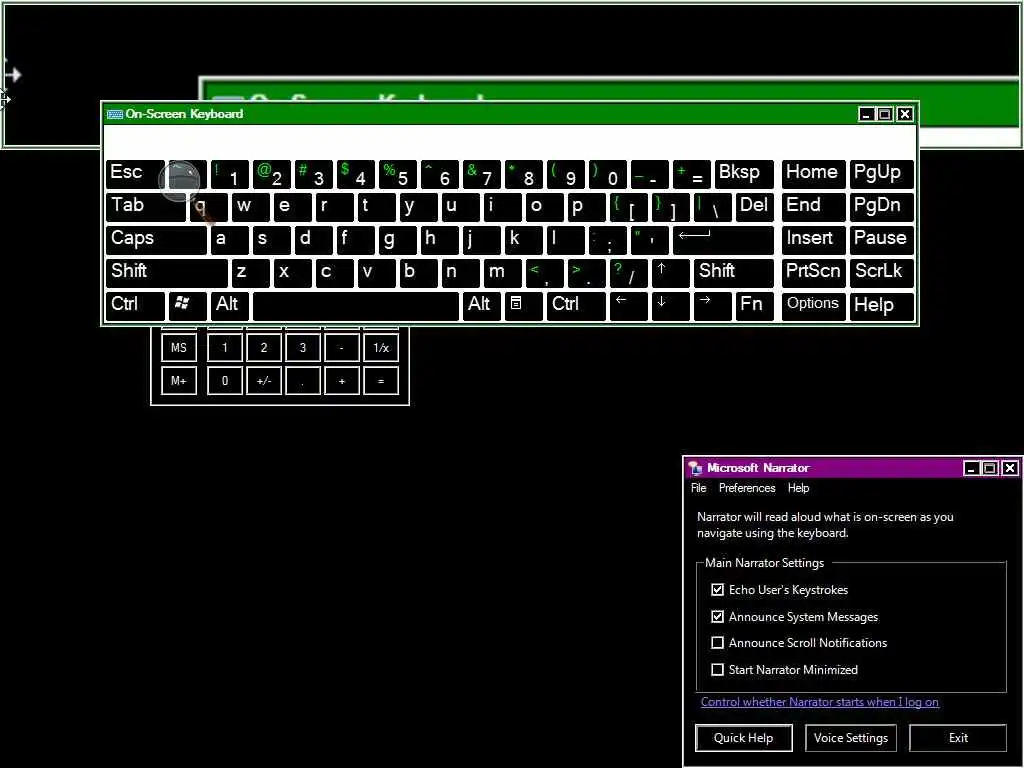
Task: Hit the right arrow key
Action: (712, 304)
